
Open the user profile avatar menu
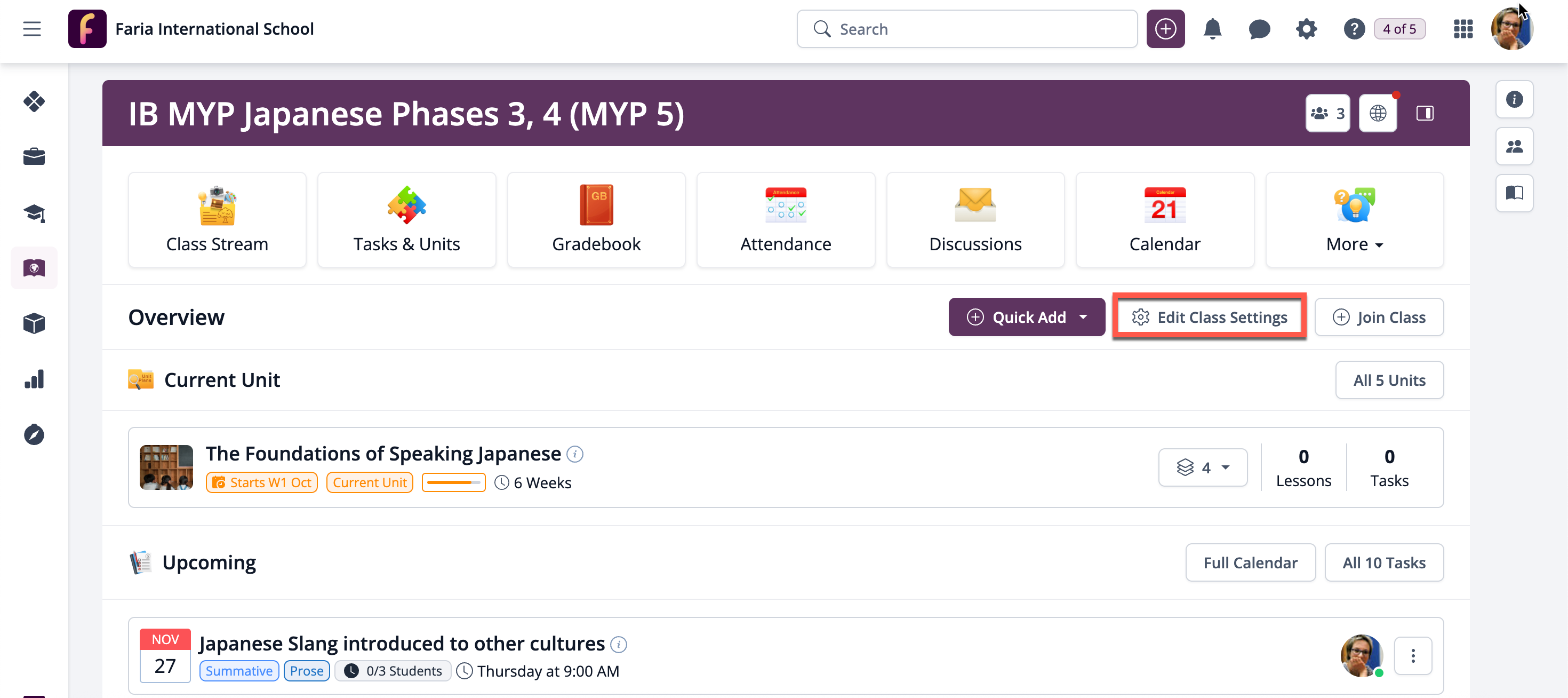point(1511,29)
